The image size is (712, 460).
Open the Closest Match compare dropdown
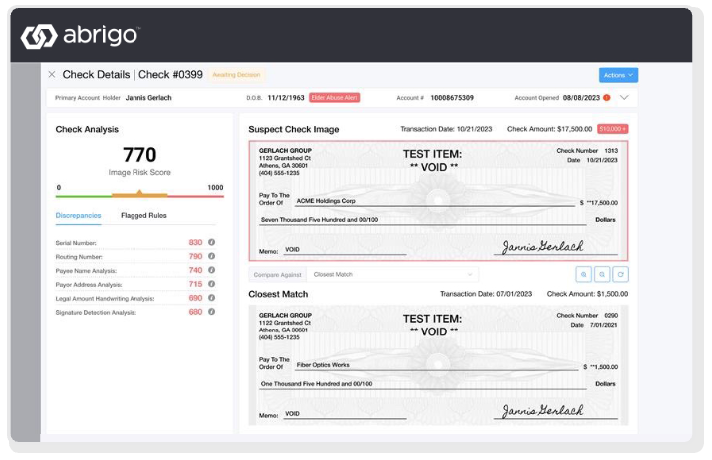tap(393, 274)
